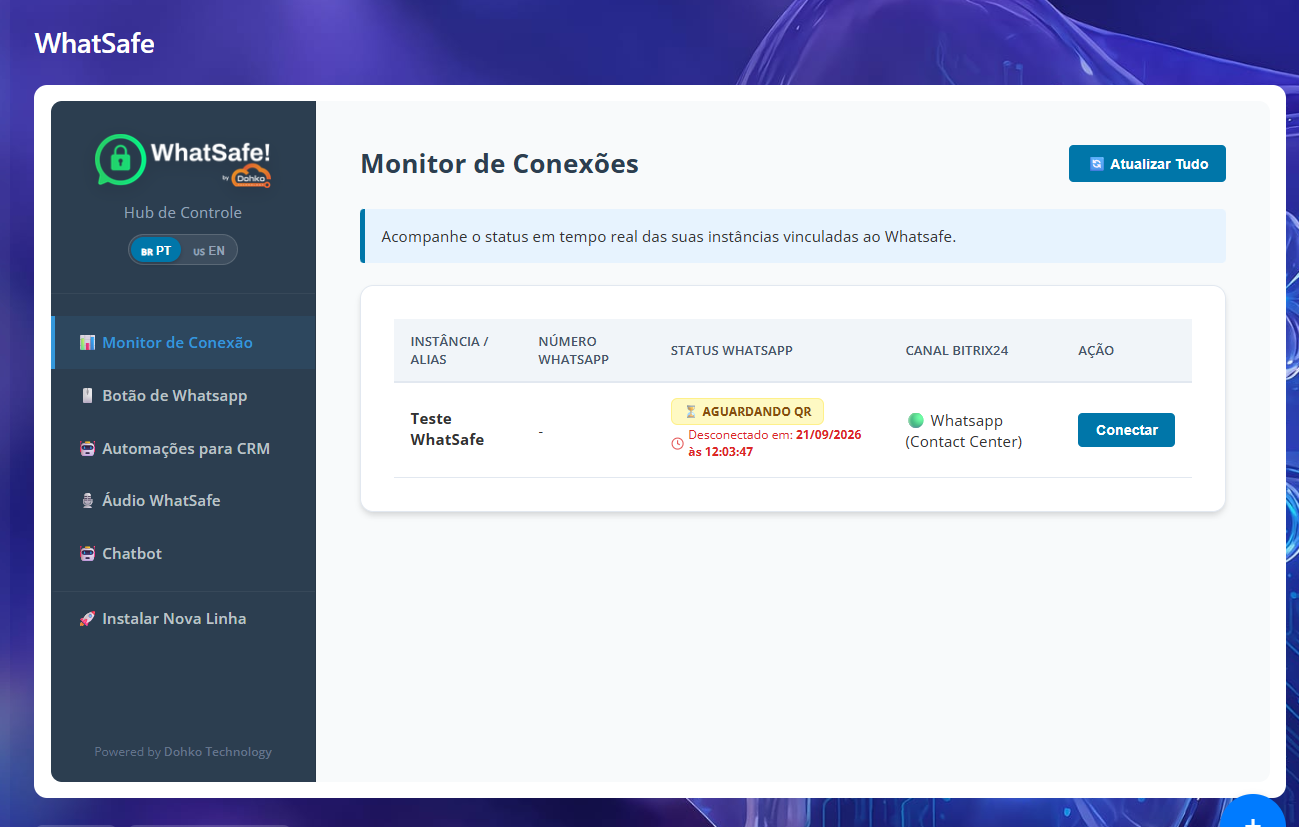The height and width of the screenshot is (827, 1299).
Task: Click the Aguardando QR status badge
Action: pos(747,412)
